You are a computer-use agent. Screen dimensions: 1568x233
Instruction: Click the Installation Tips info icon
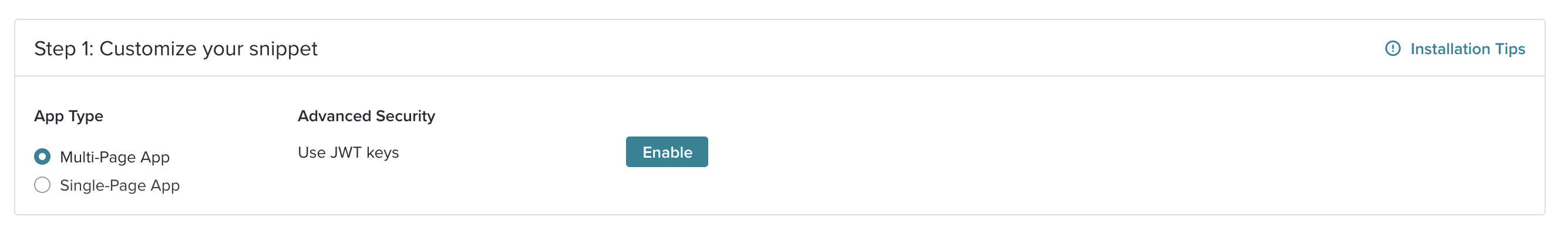(1392, 49)
